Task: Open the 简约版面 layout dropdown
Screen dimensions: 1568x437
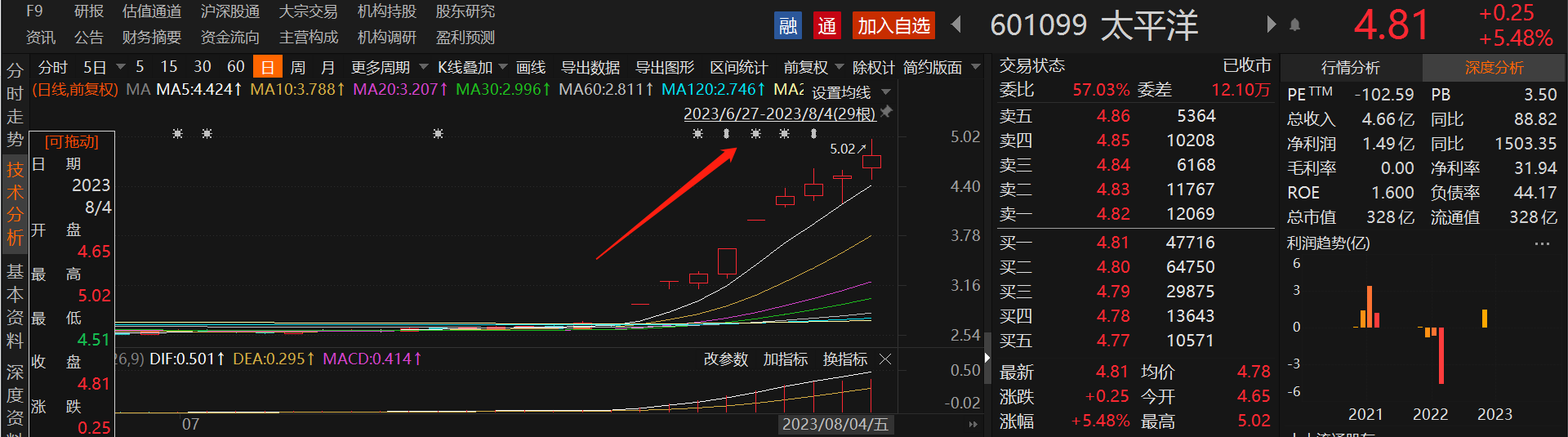Action: tap(941, 67)
